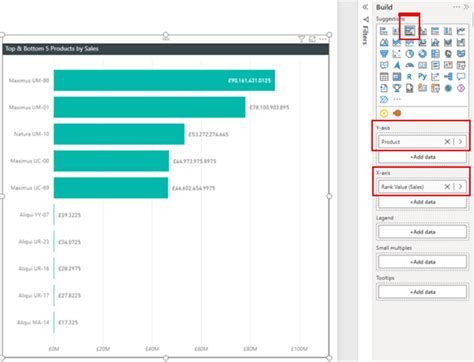Remove the Product field from Y-axis

[x=447, y=142]
